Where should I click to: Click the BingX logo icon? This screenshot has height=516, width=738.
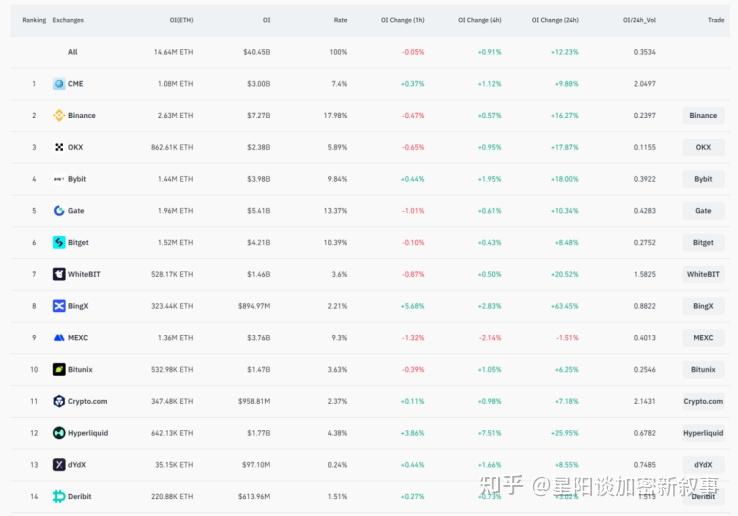[59, 306]
